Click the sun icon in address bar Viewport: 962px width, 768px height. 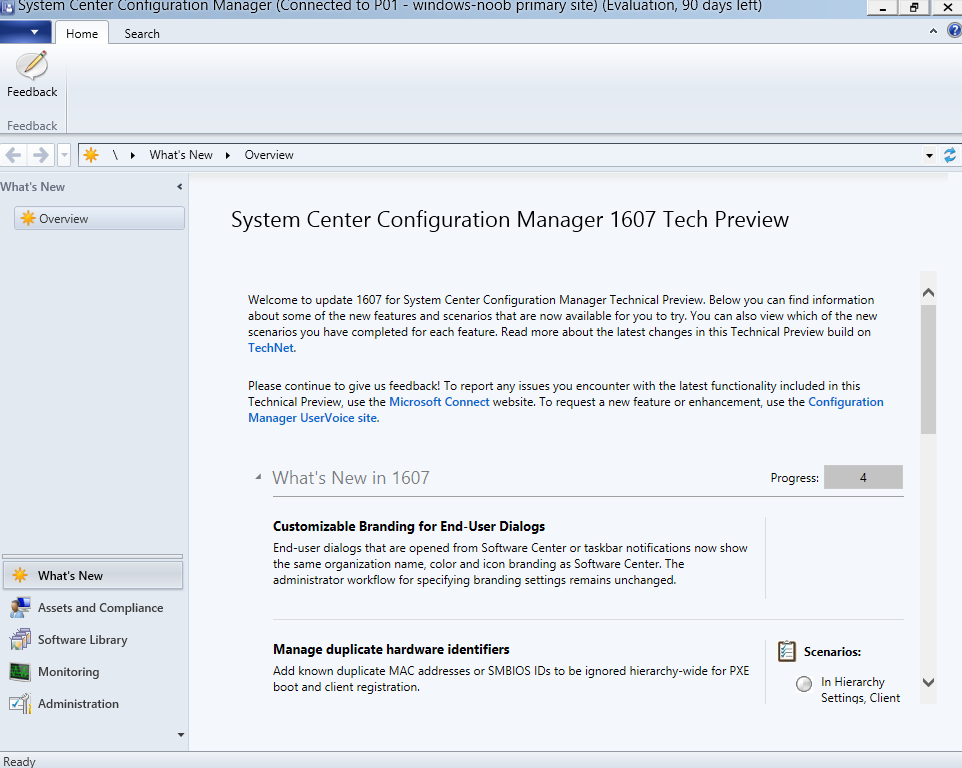tap(91, 155)
